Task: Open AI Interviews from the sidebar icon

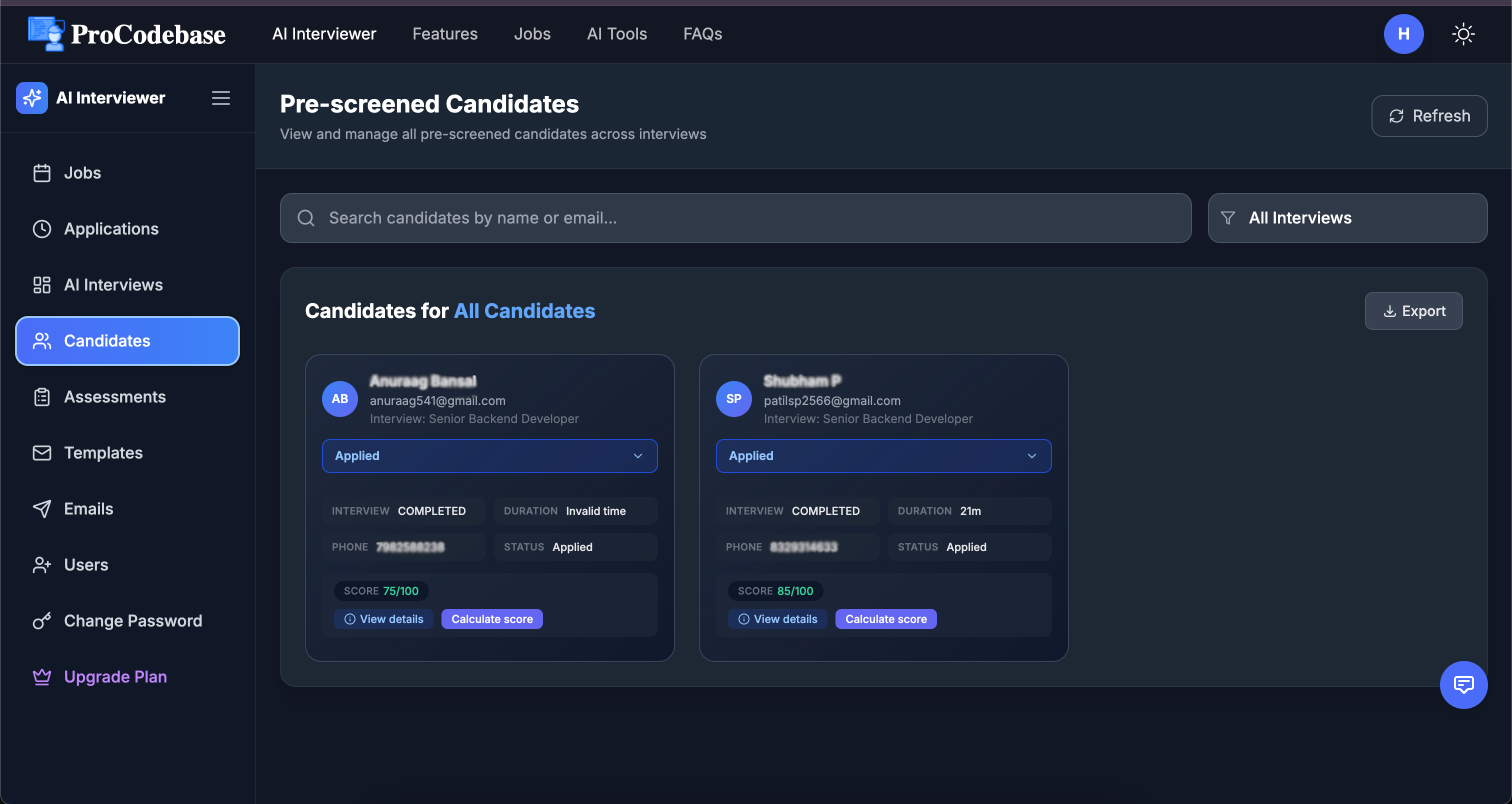Action: pos(41,284)
